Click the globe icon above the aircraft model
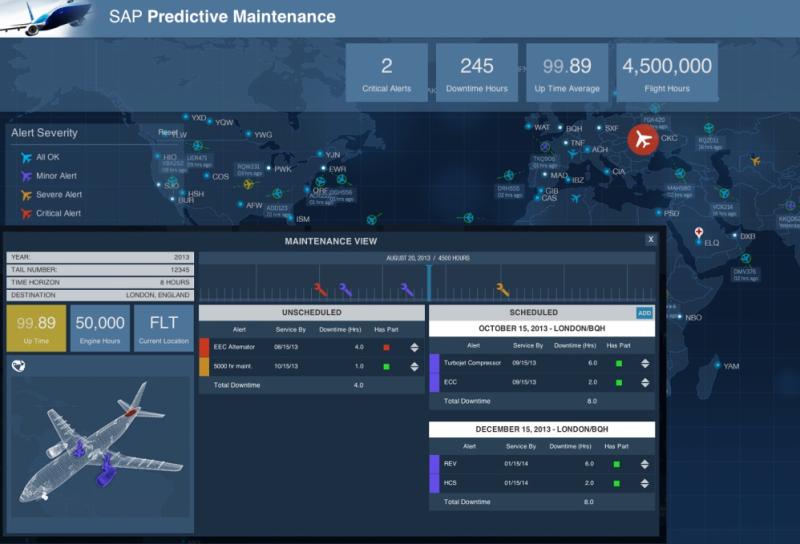800x544 pixels. [x=18, y=365]
